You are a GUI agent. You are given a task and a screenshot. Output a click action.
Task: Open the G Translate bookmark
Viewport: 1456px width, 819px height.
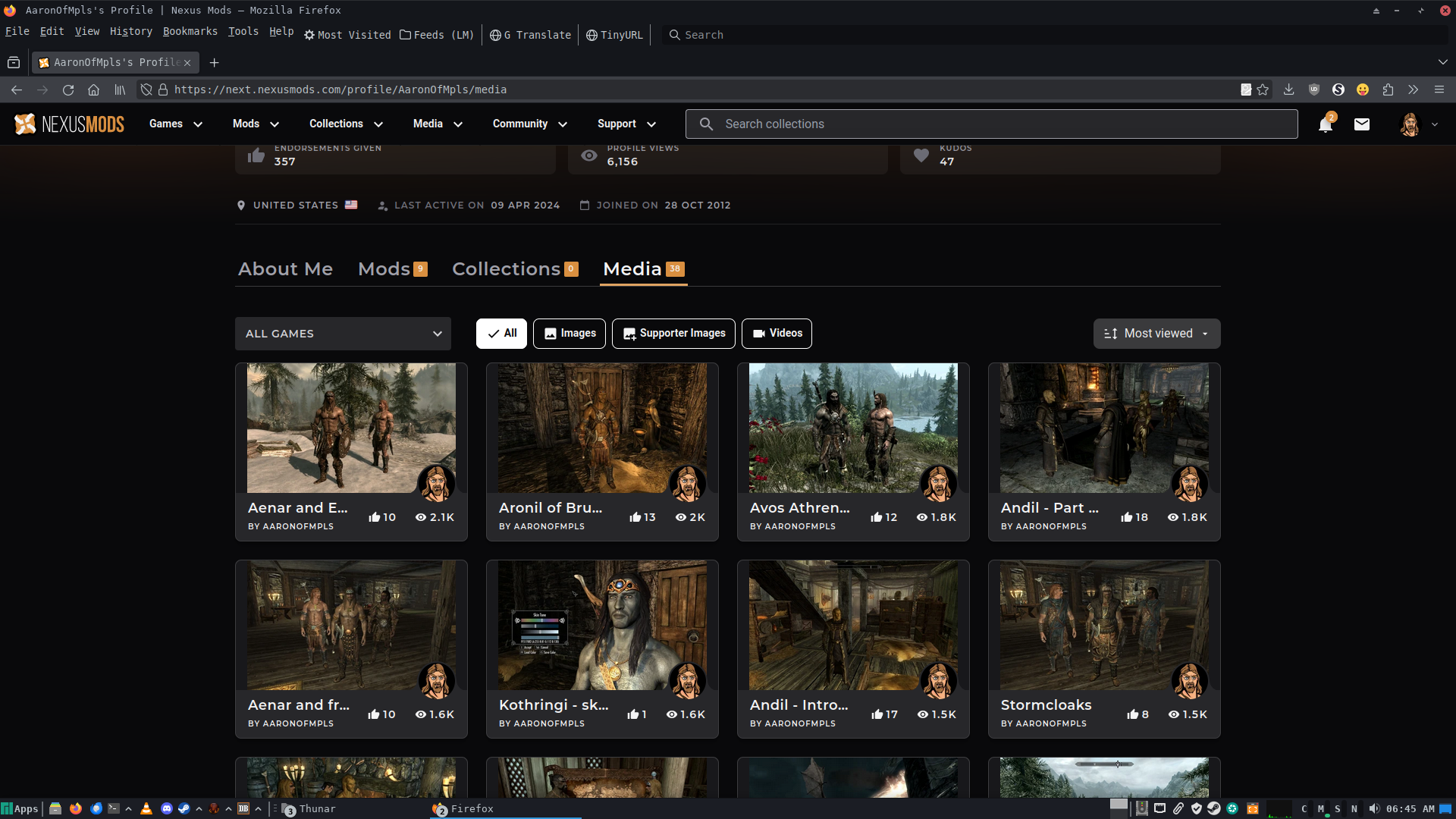(x=530, y=35)
